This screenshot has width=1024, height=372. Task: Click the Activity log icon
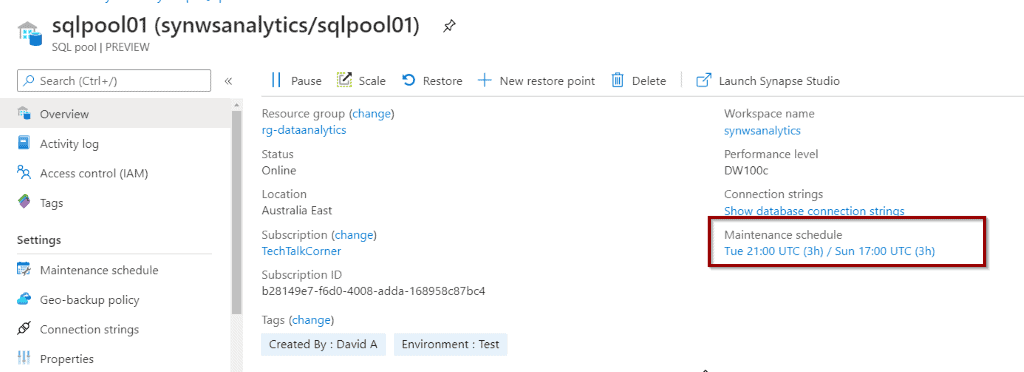24,143
